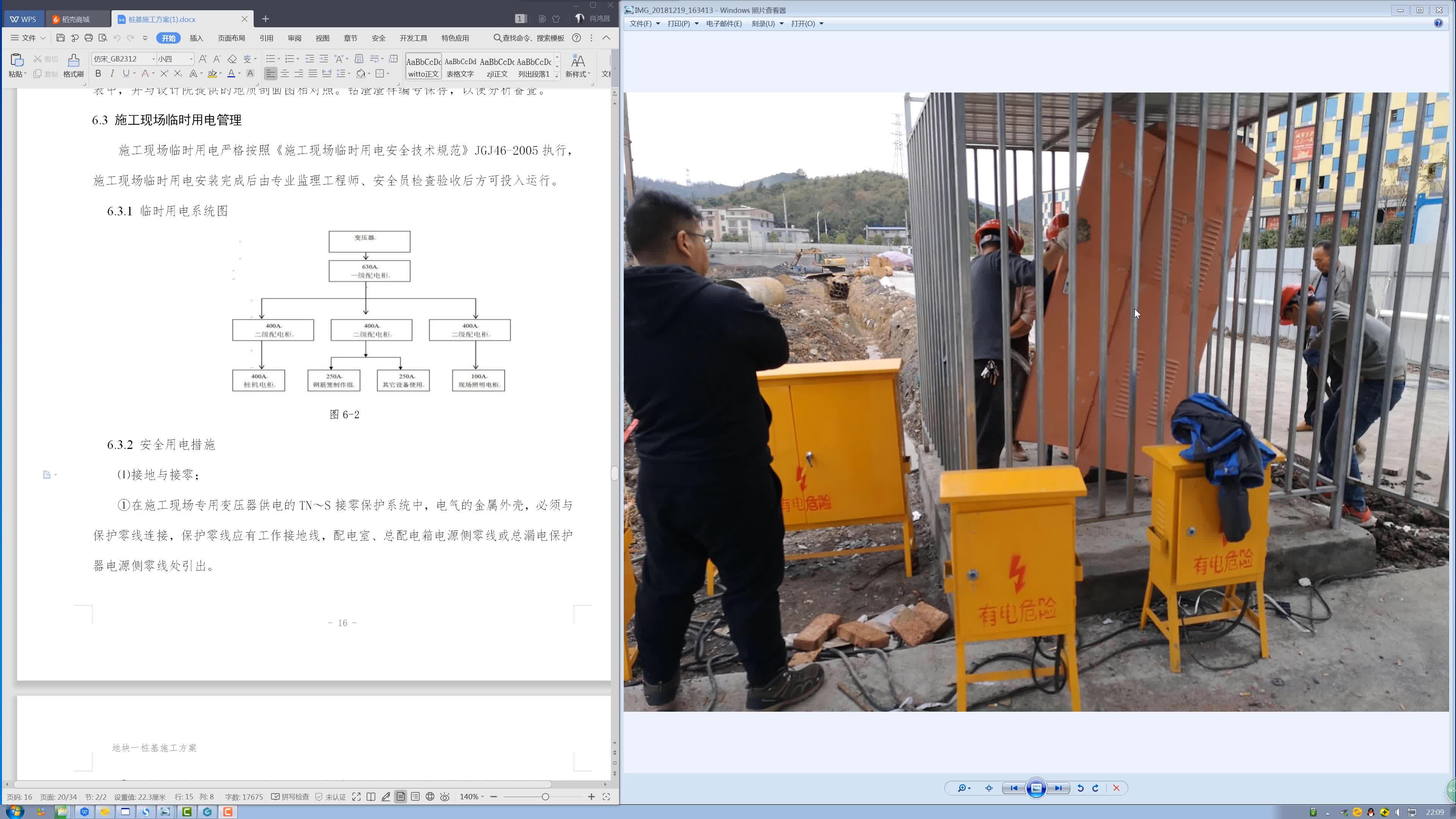Click the clear formatting eraser icon
Viewport: 1456px width, 819px height.
232,59
